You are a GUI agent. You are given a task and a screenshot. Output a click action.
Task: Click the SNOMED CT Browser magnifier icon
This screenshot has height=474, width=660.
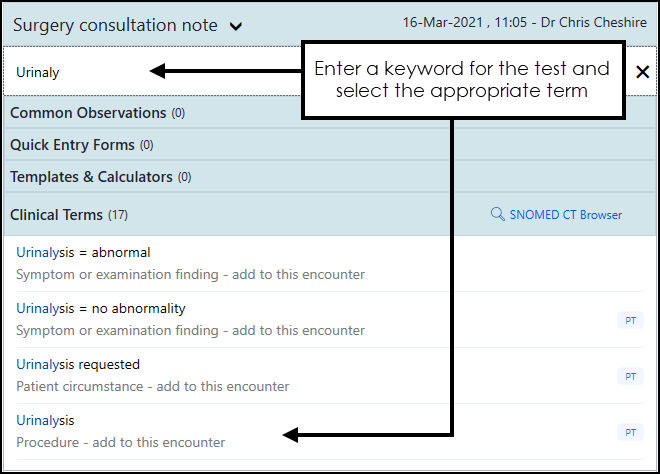497,214
